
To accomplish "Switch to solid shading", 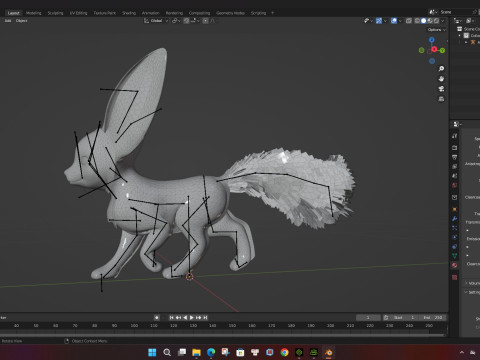I will pyautogui.click(x=424, y=21).
